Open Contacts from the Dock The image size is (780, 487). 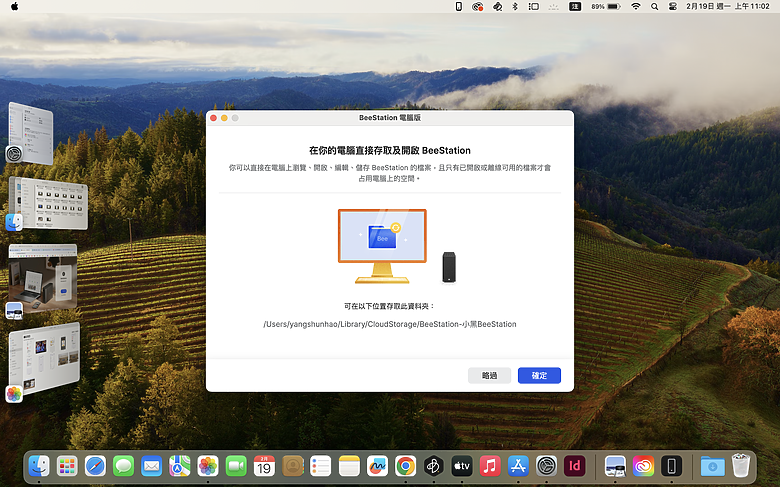coord(292,466)
